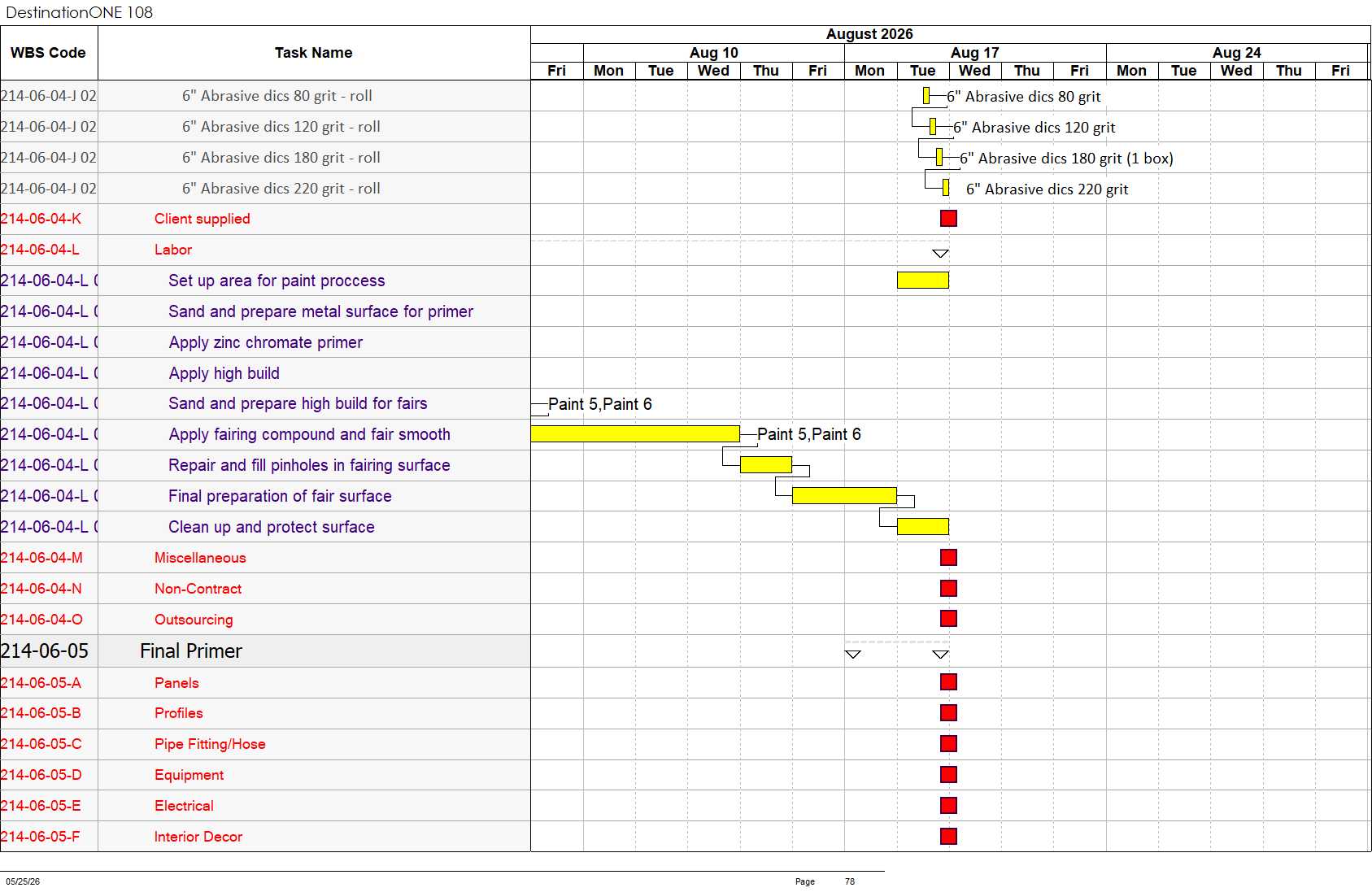The width and height of the screenshot is (1372, 892).
Task: Click '6" Abrasive dics 180 grit (1 box)' chart label
Action: click(x=1066, y=158)
